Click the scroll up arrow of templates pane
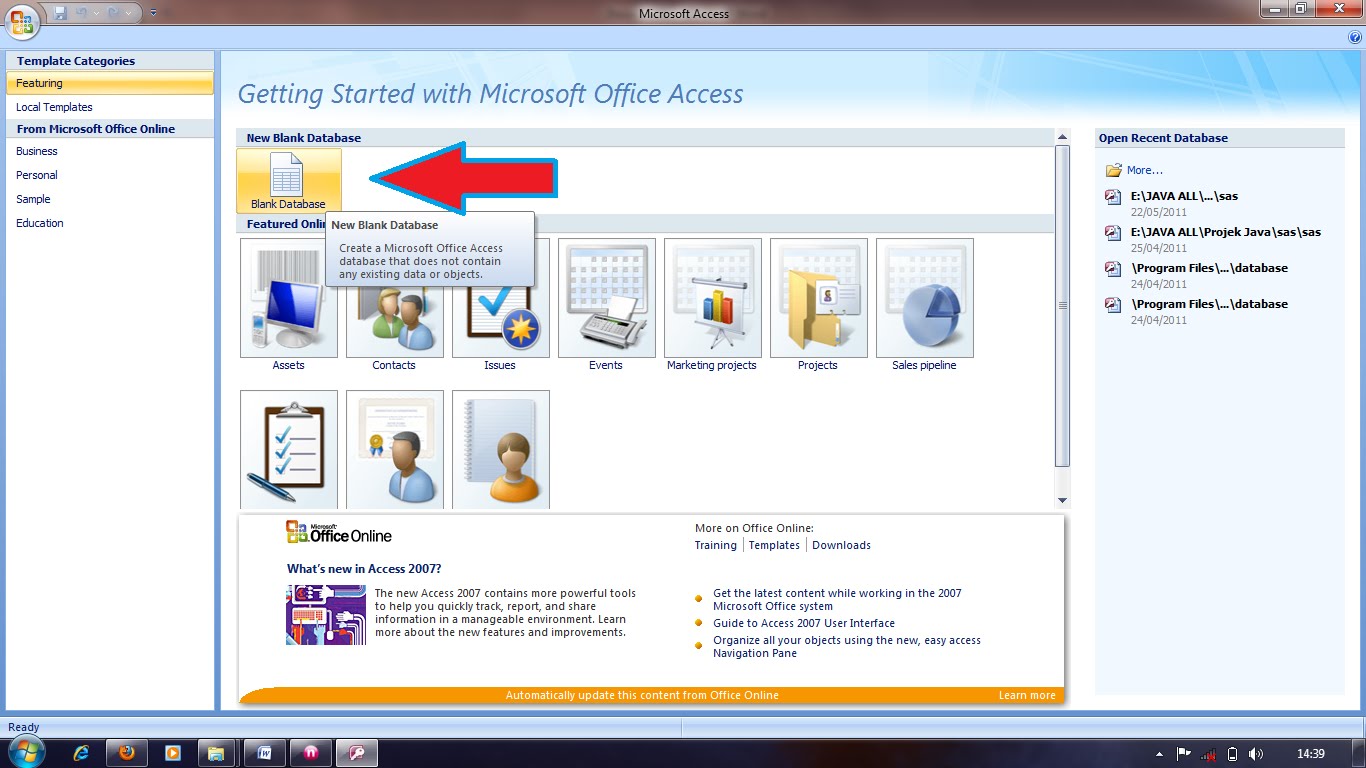The image size is (1366, 768). pos(1063,137)
